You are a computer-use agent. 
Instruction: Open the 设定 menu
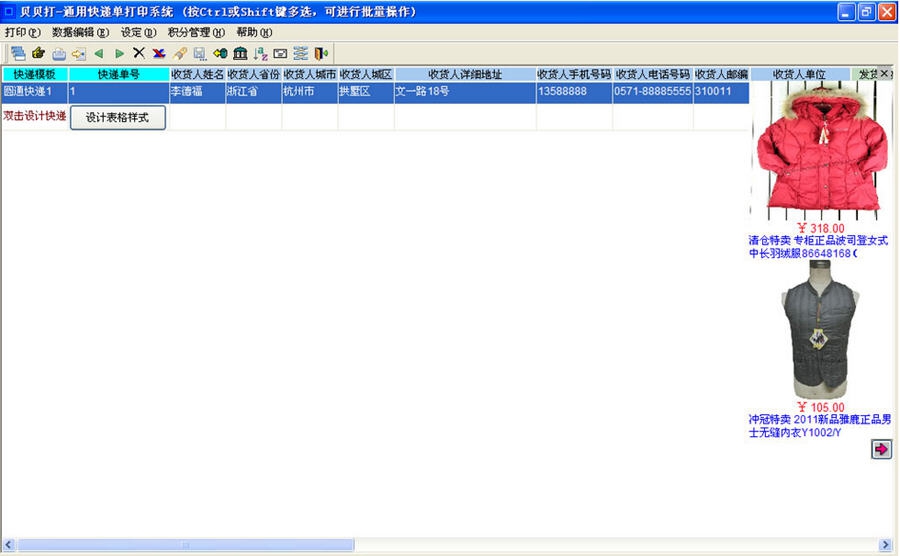[x=138, y=33]
